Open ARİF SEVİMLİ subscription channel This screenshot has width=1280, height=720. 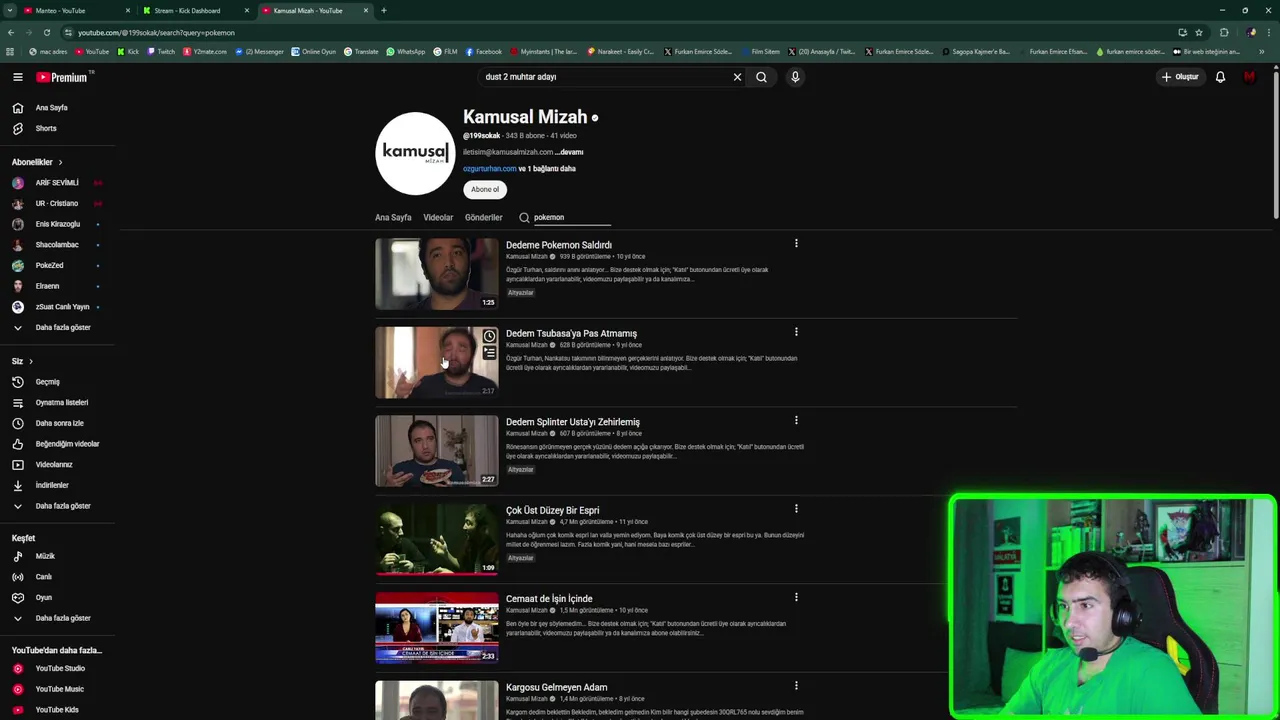point(58,183)
